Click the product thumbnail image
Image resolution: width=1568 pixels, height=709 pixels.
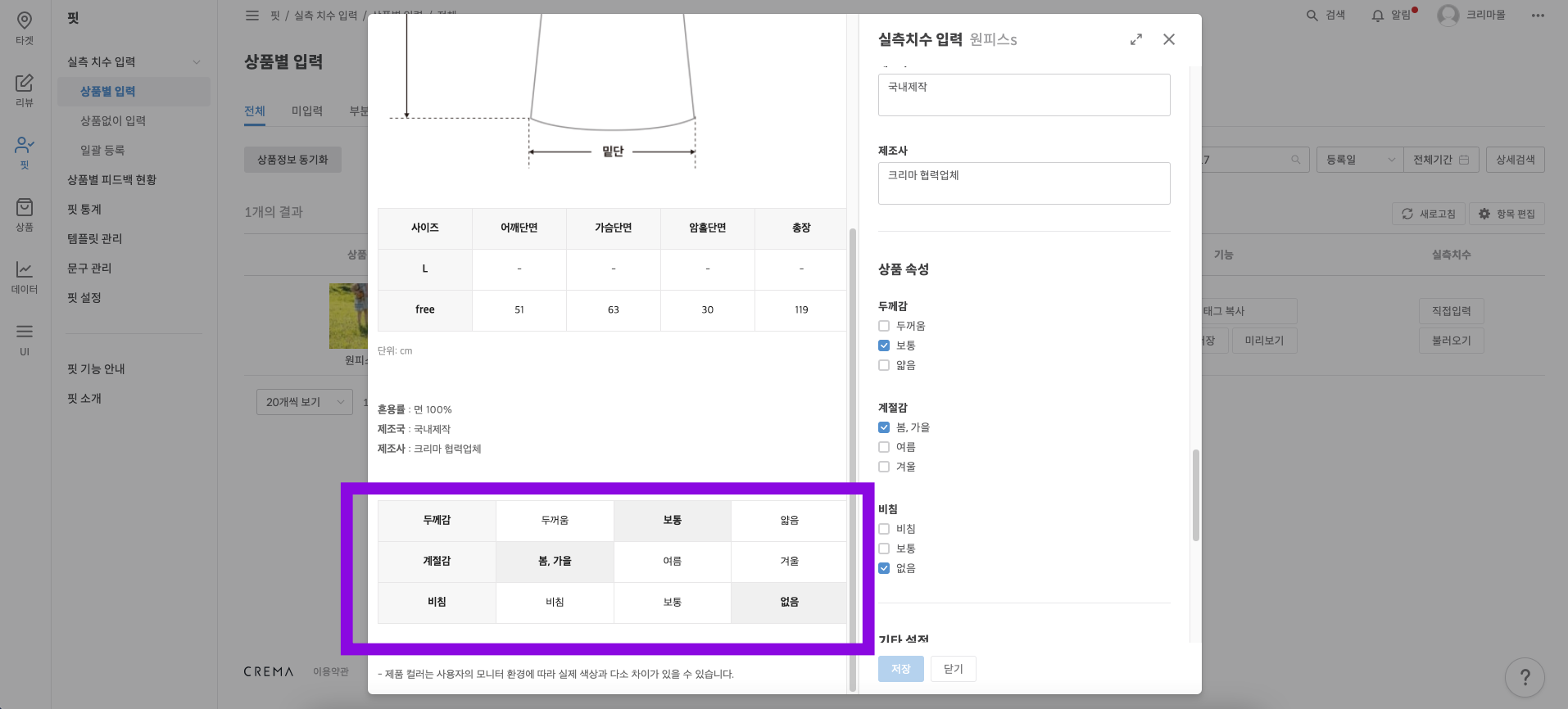[x=348, y=316]
